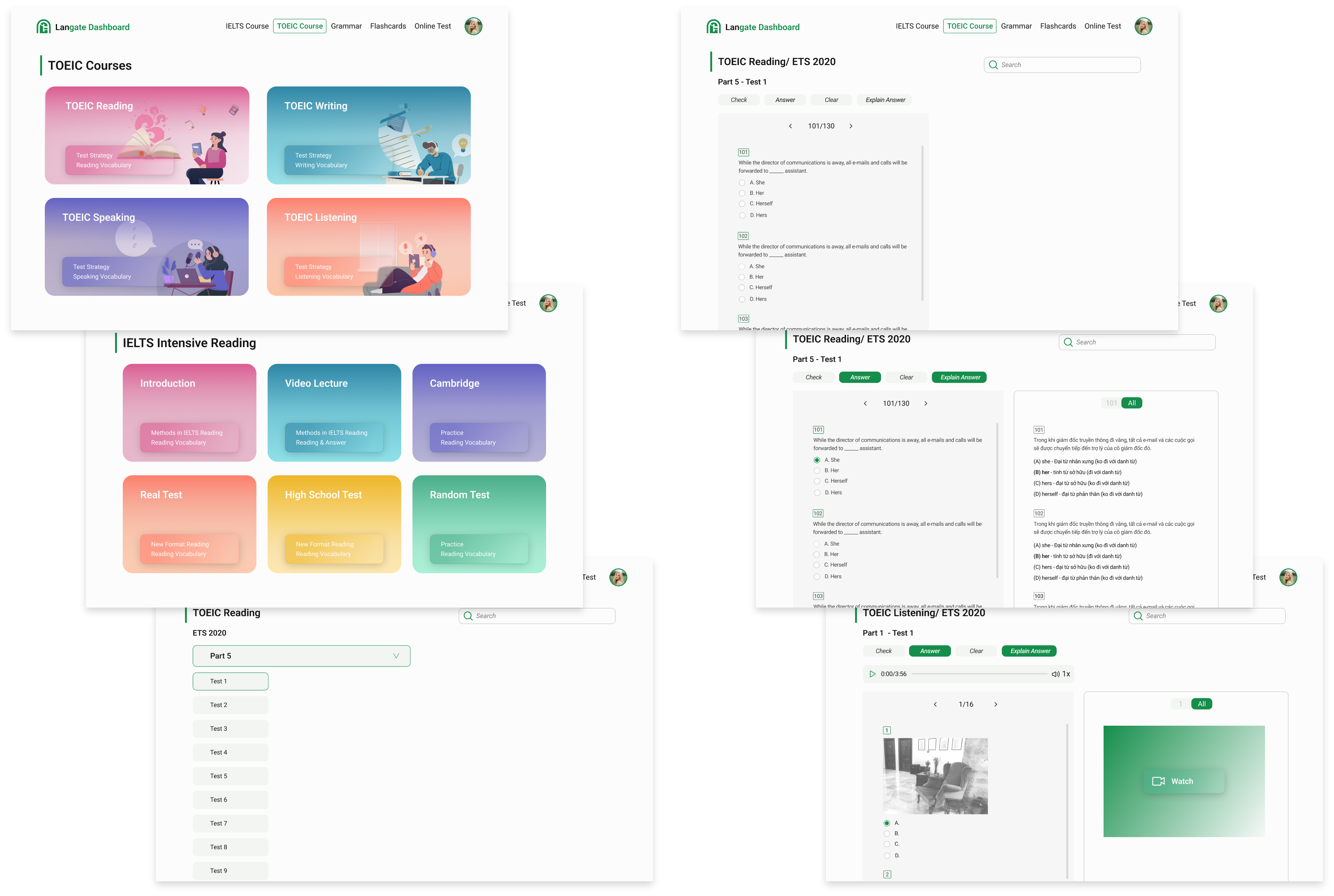Click Clear button in TOEIC Listening window
This screenshot has width=1334, height=896.
tap(976, 651)
